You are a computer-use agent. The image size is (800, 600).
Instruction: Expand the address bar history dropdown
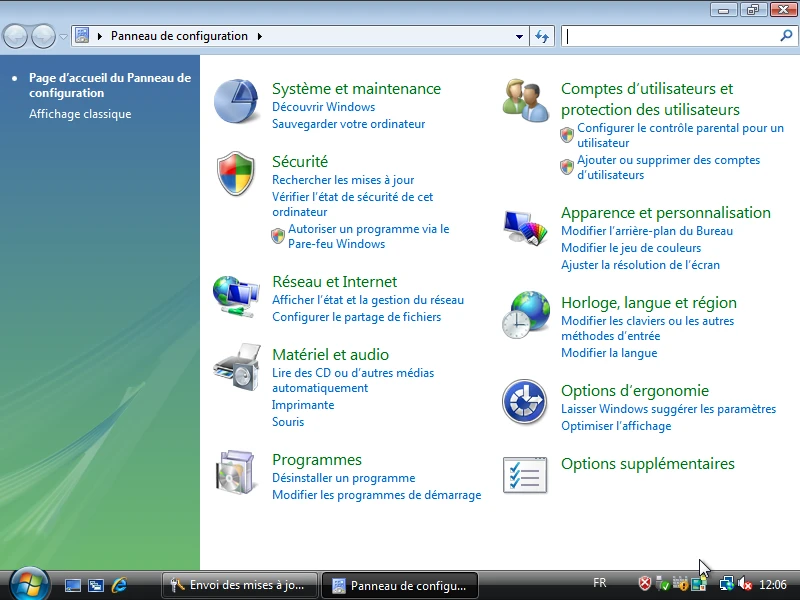point(519,36)
